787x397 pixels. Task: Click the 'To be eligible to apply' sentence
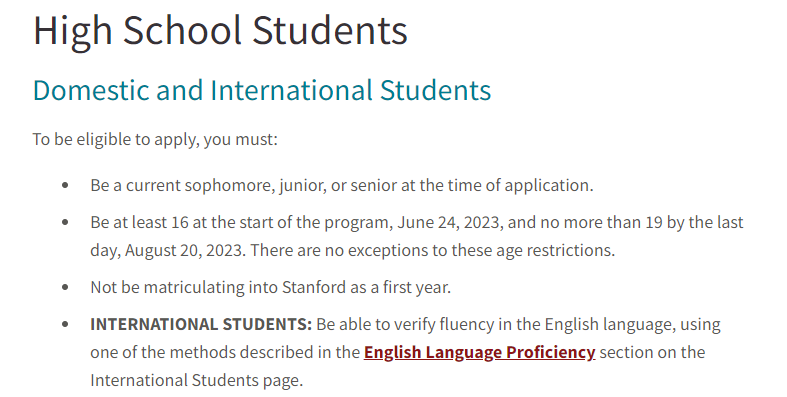[x=155, y=139]
